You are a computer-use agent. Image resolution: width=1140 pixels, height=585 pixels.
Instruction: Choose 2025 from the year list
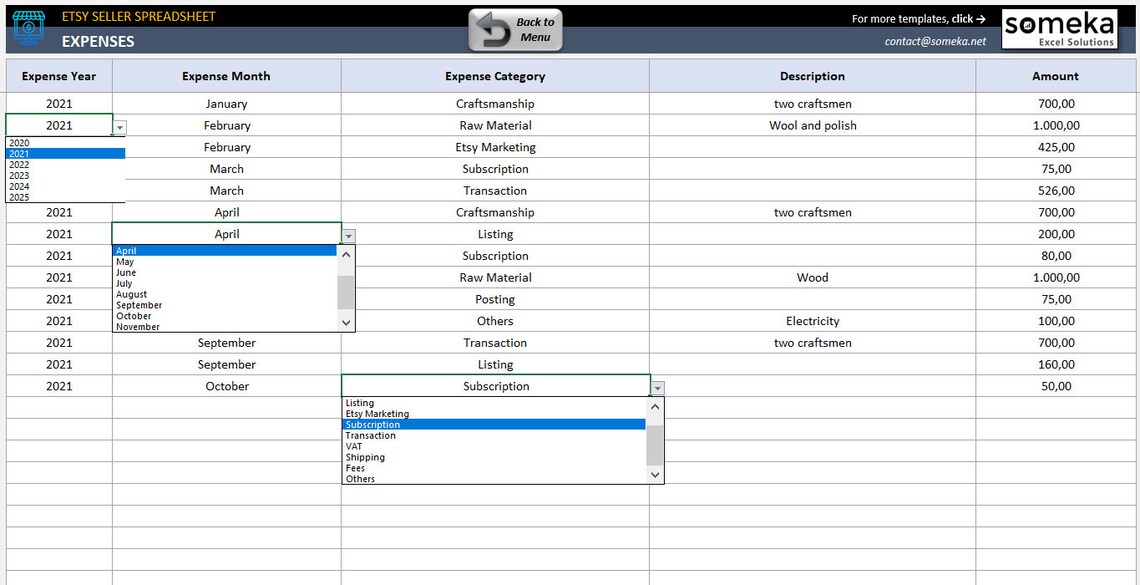point(65,197)
